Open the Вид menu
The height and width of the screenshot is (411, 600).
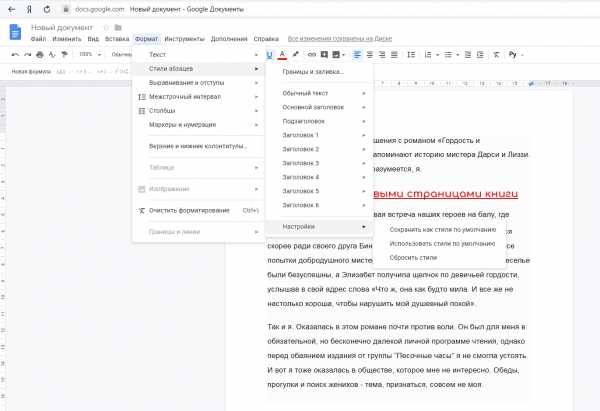pyautogui.click(x=93, y=39)
